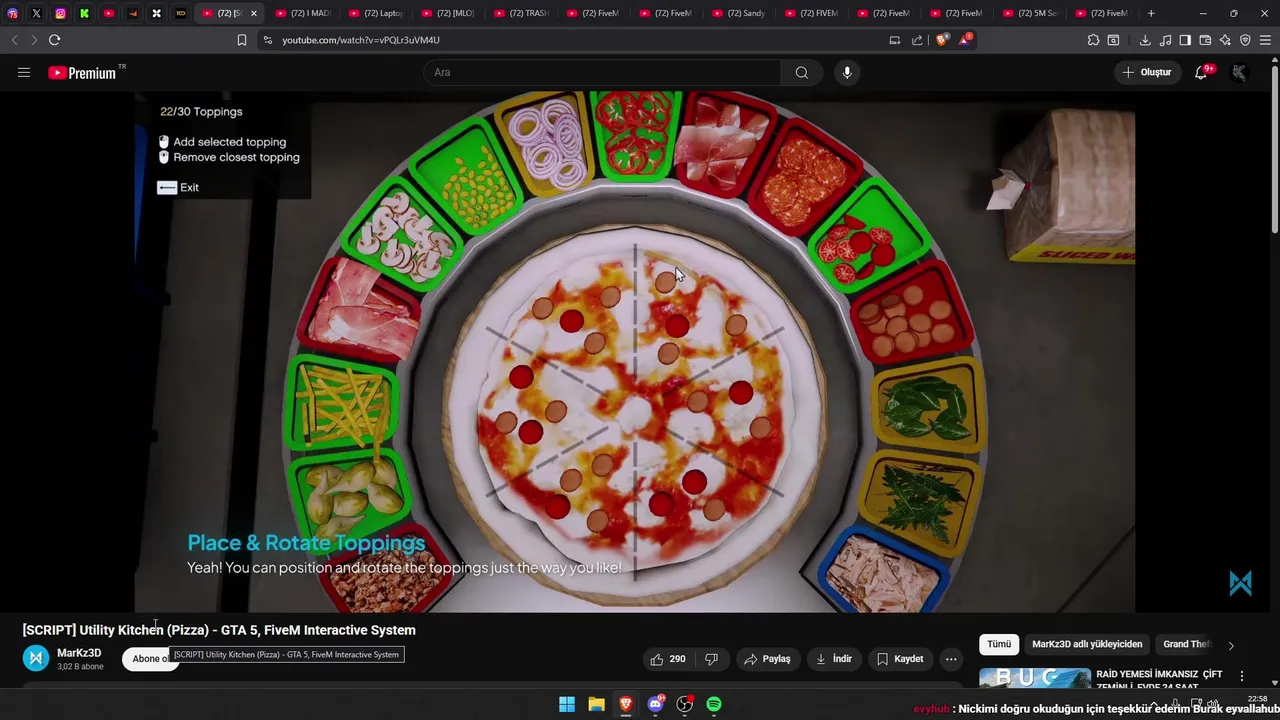Click the İndir download button
Viewport: 1280px width, 720px height.
coord(834,659)
